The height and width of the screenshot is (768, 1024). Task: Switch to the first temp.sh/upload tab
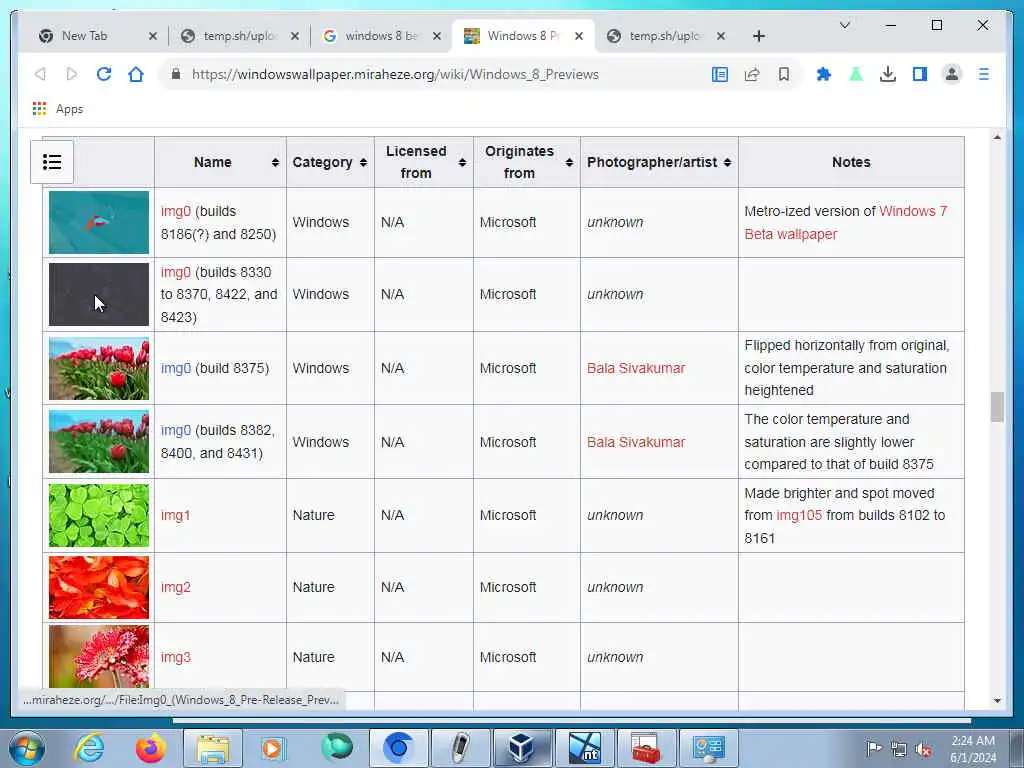tap(240, 36)
